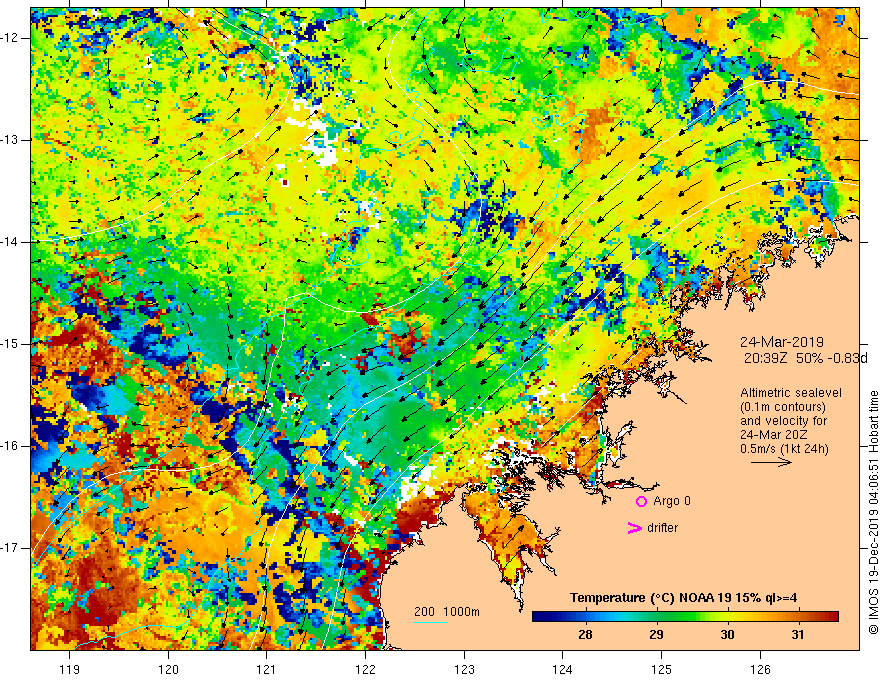Viewport: 880px width, 680px height.
Task: Click the longitude axis label 120
Action: click(x=168, y=669)
